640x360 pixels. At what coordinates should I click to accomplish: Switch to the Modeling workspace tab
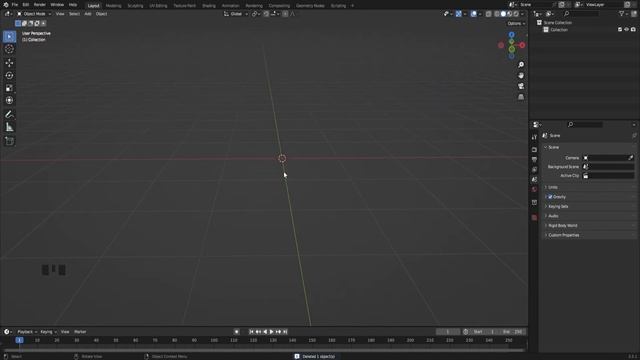click(x=113, y=6)
